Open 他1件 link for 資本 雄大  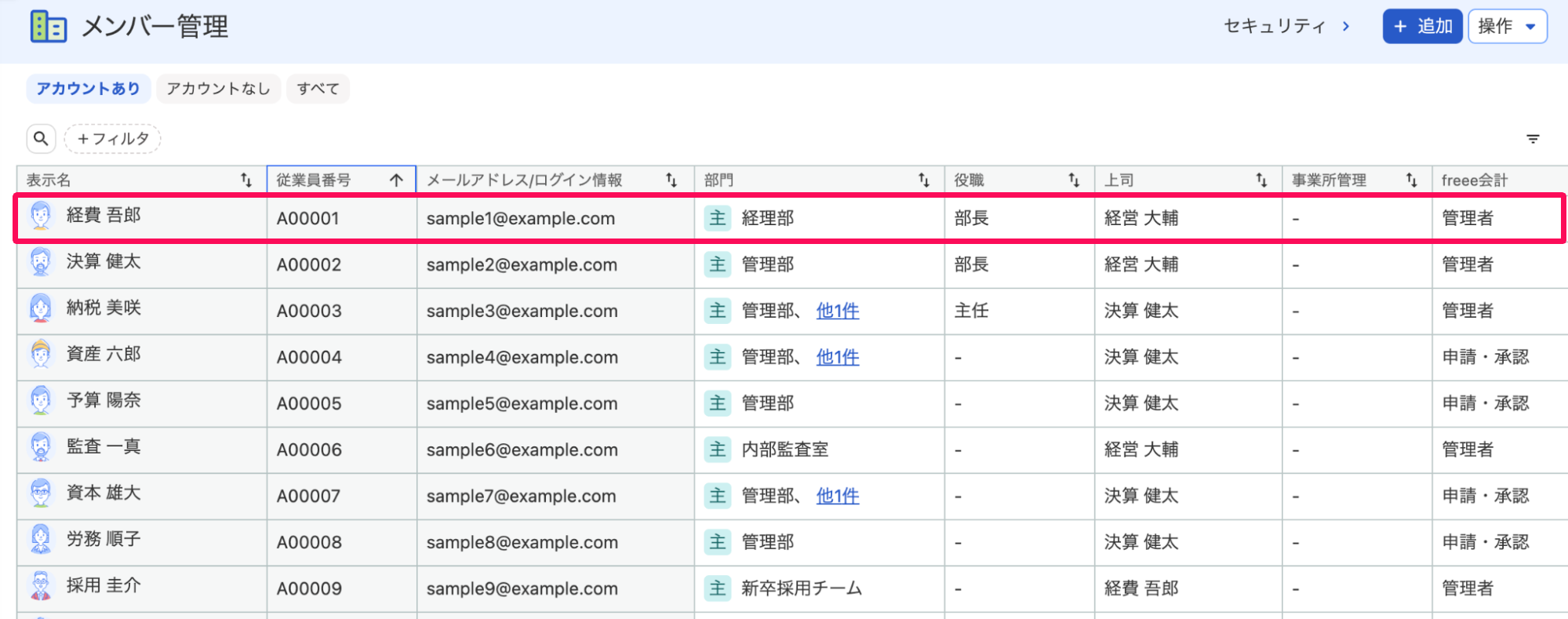[838, 496]
